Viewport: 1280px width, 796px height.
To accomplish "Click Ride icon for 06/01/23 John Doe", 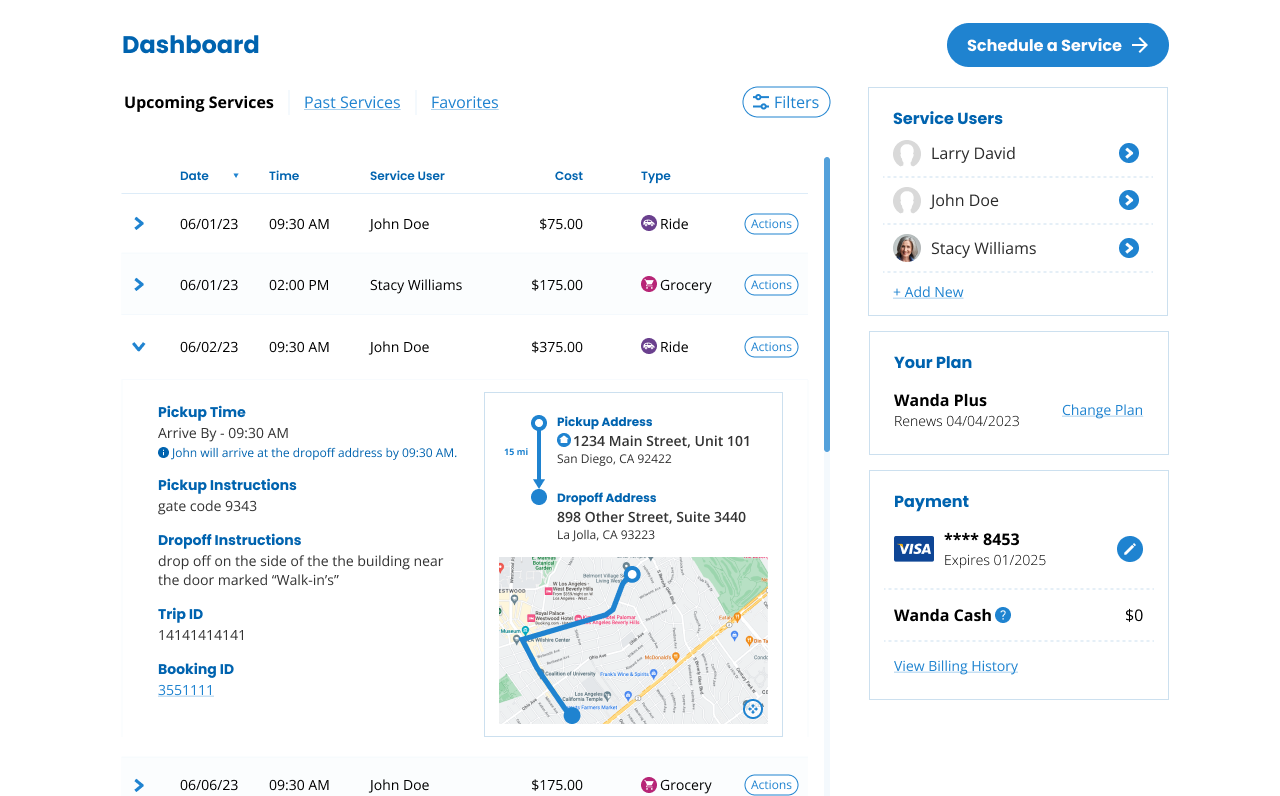I will [649, 224].
